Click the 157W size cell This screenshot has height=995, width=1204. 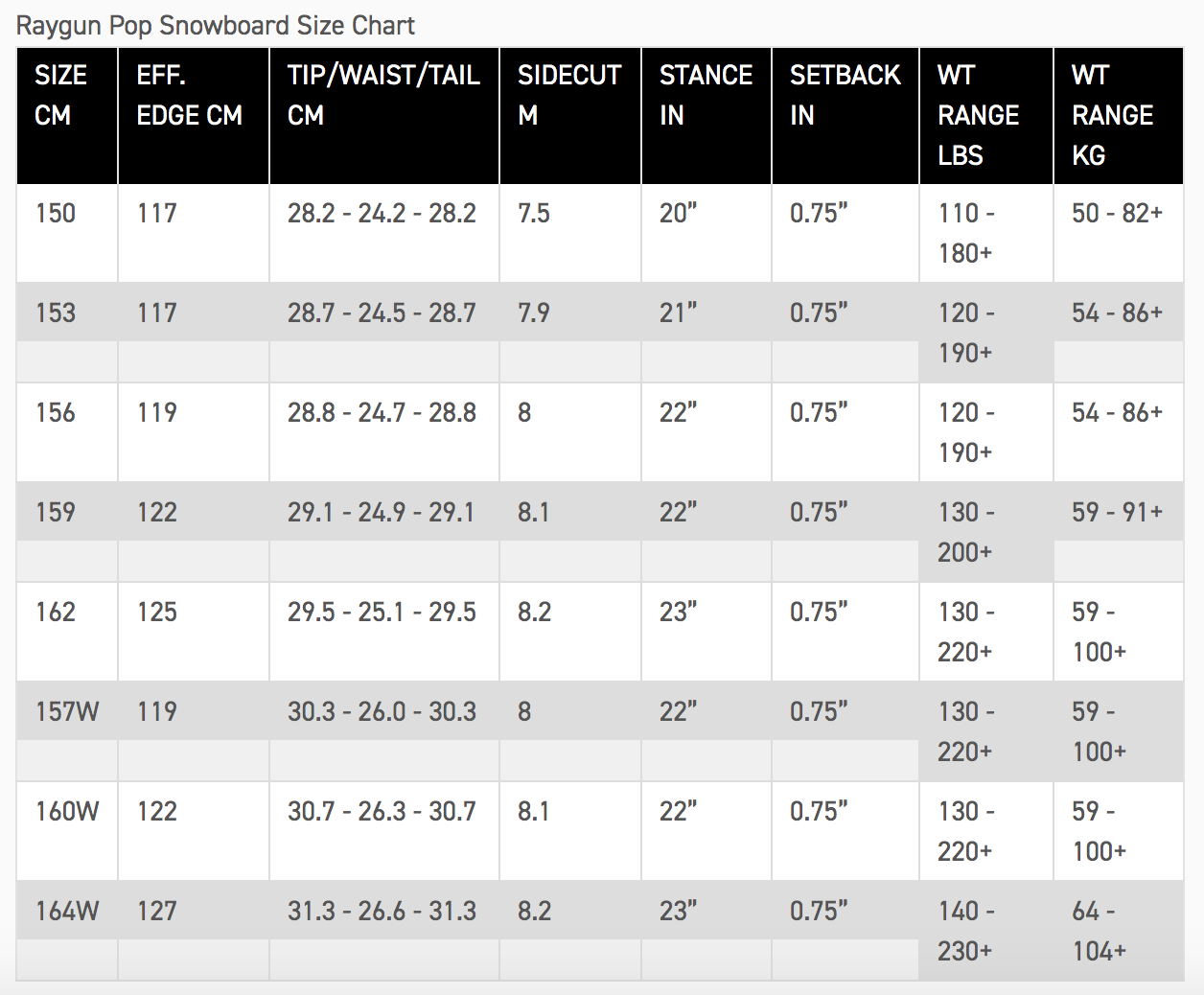pyautogui.click(x=67, y=711)
